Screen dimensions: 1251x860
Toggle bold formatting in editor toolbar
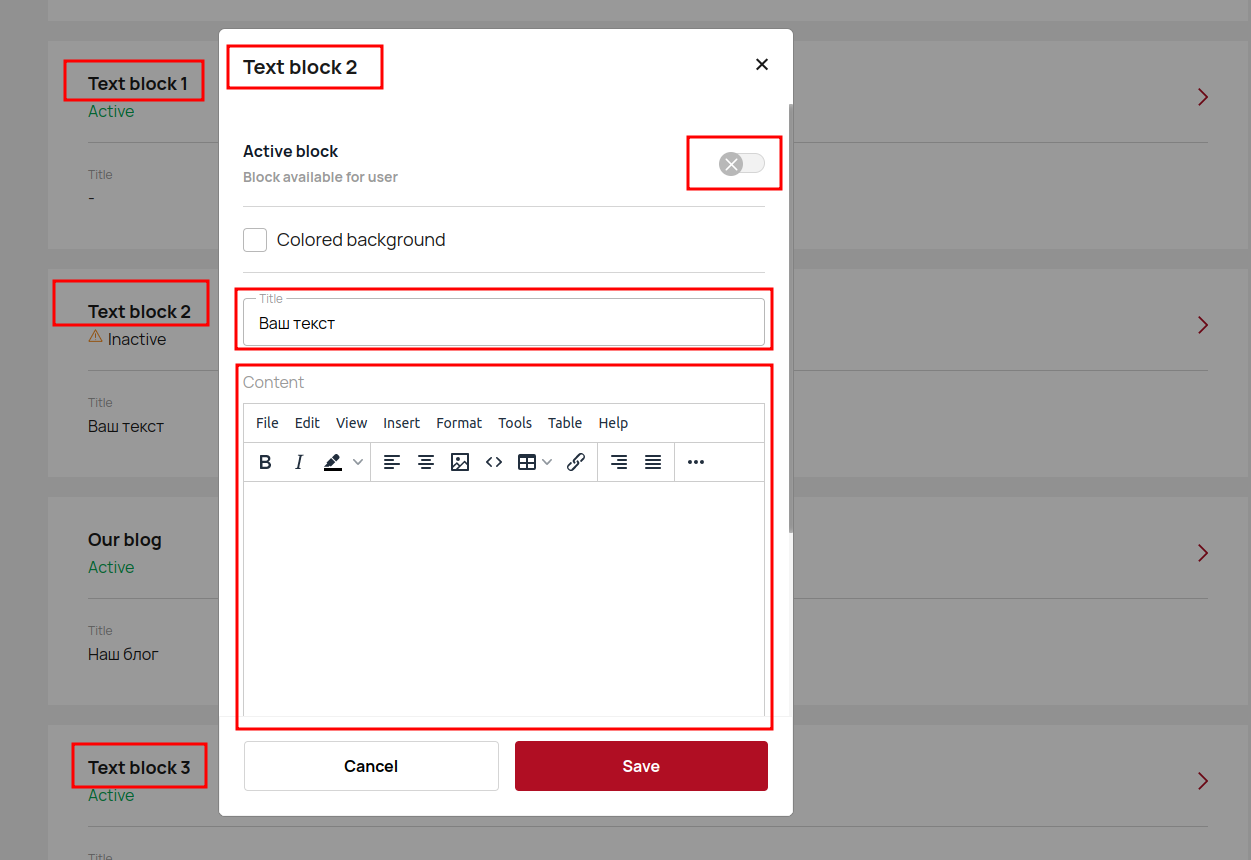[265, 462]
